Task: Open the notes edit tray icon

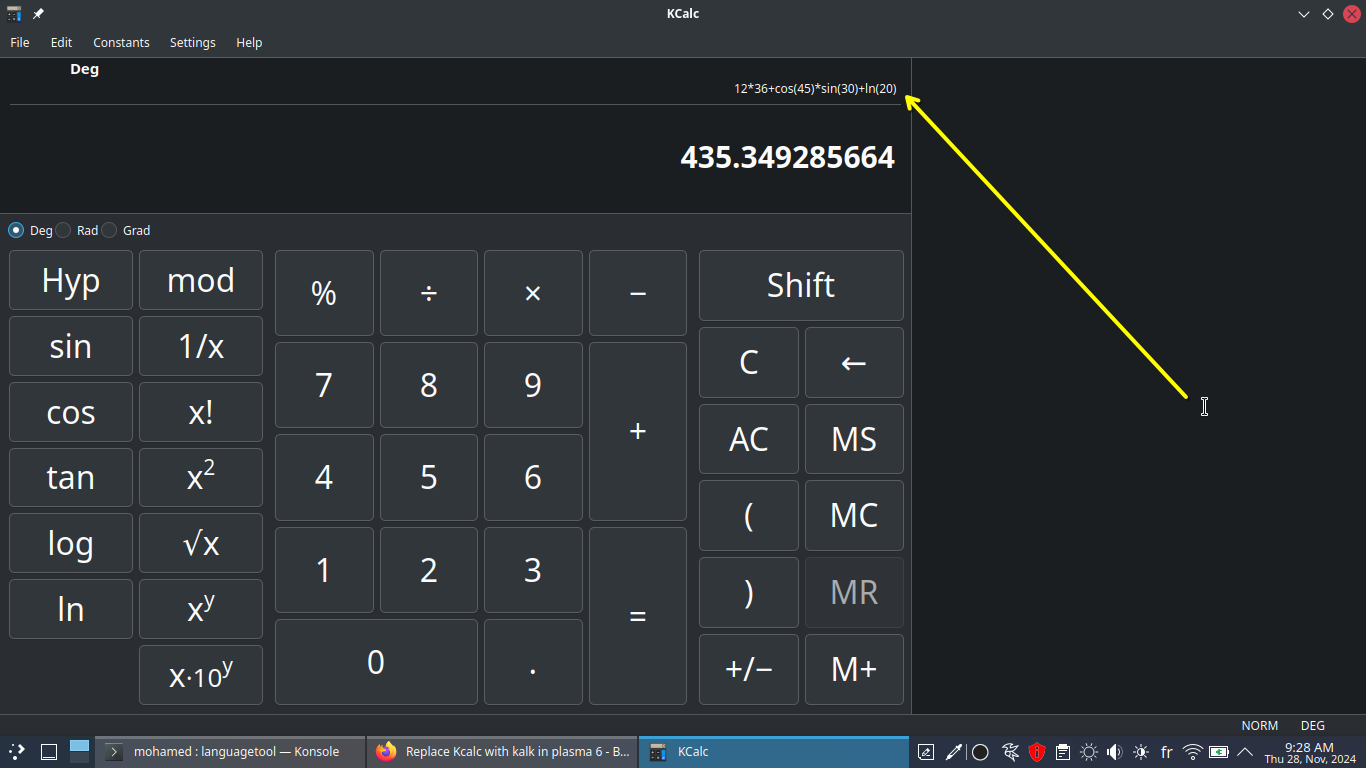Action: [x=926, y=752]
